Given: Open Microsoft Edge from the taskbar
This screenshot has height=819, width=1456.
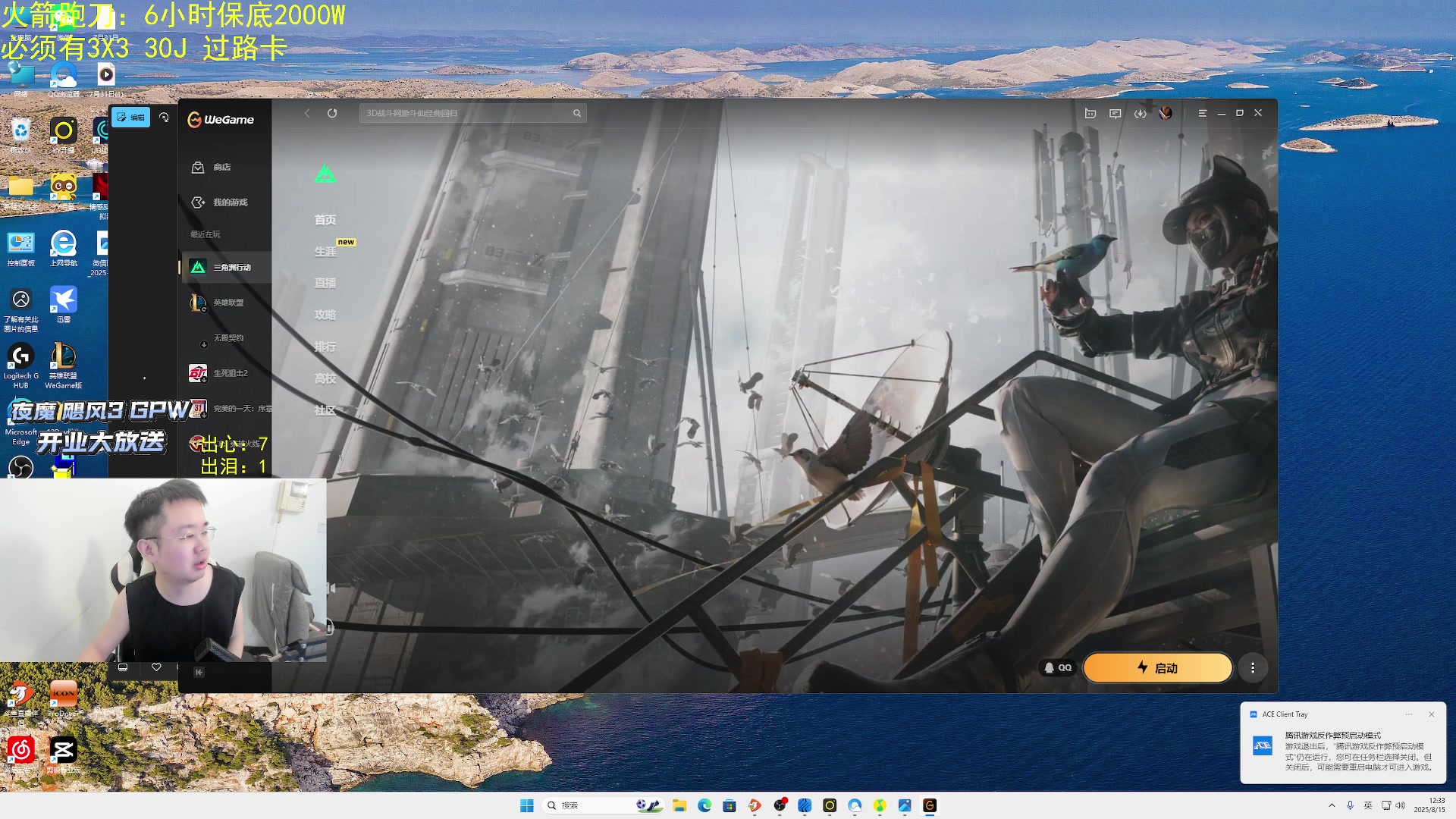Looking at the screenshot, I should [704, 805].
